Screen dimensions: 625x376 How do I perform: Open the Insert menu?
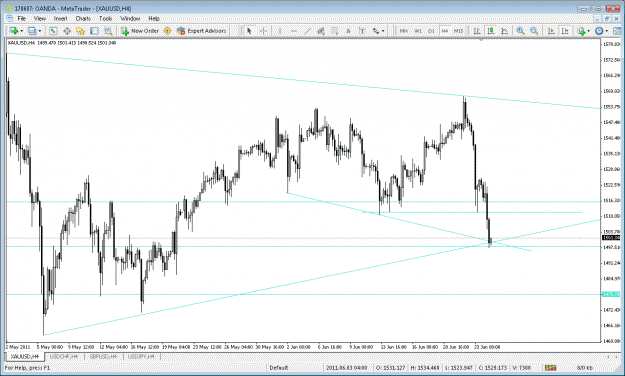click(x=61, y=18)
